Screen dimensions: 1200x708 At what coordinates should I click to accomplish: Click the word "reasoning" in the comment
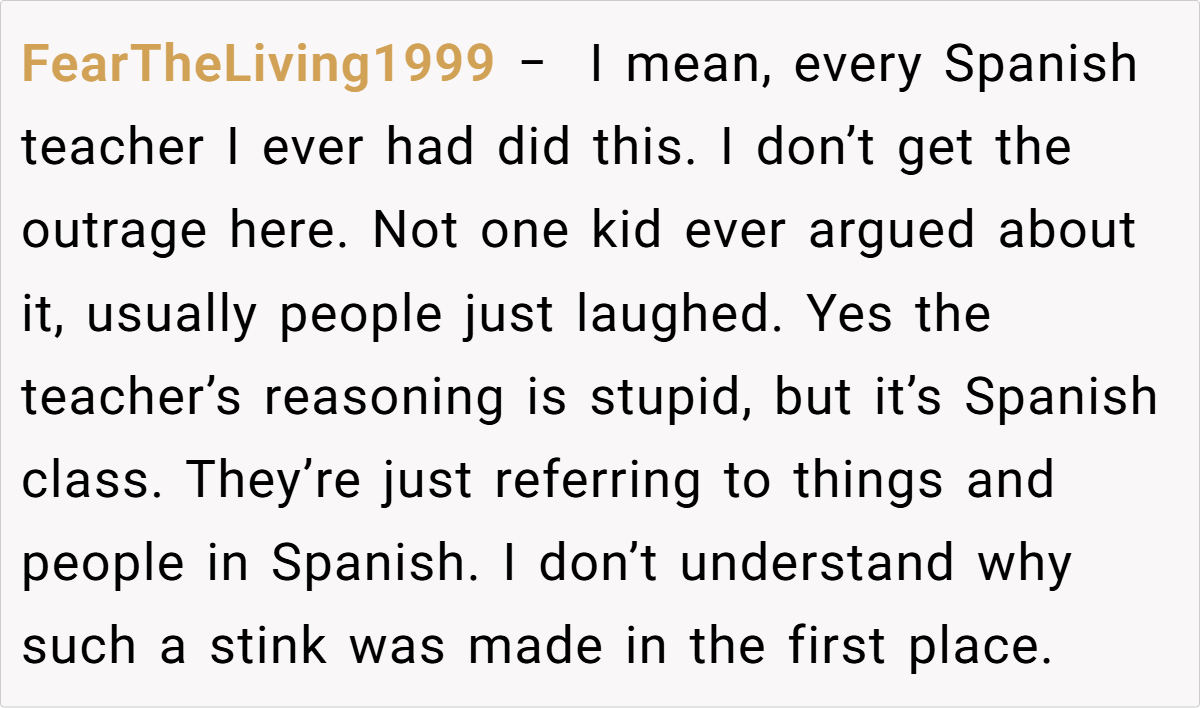tap(384, 398)
